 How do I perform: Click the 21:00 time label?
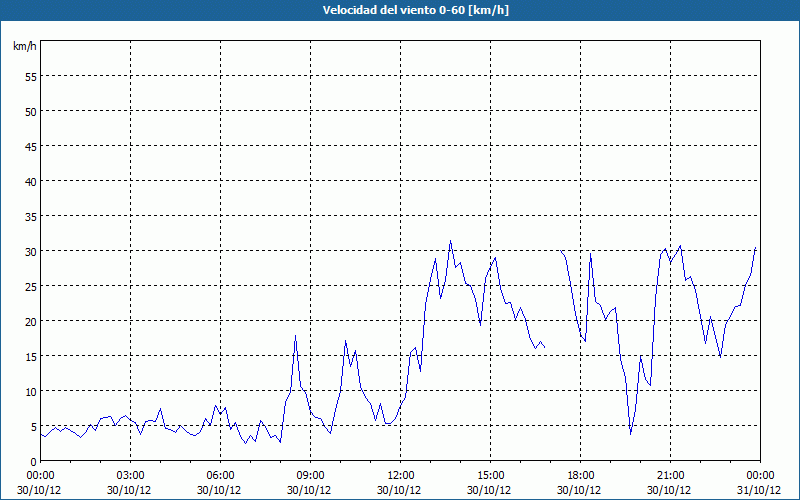[670, 476]
